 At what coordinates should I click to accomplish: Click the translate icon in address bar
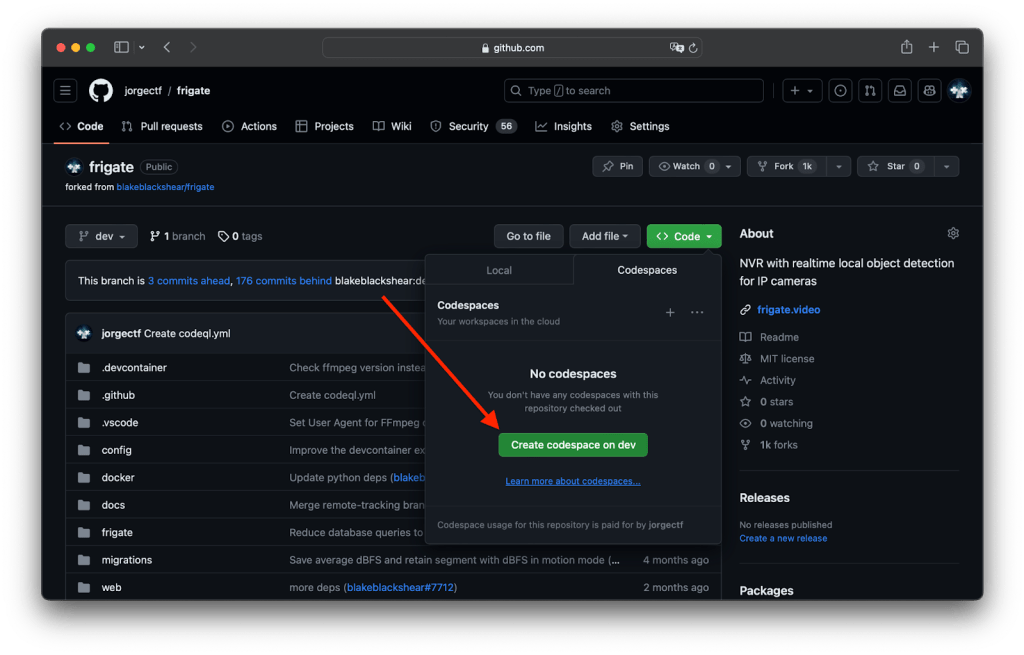pyautogui.click(x=677, y=48)
